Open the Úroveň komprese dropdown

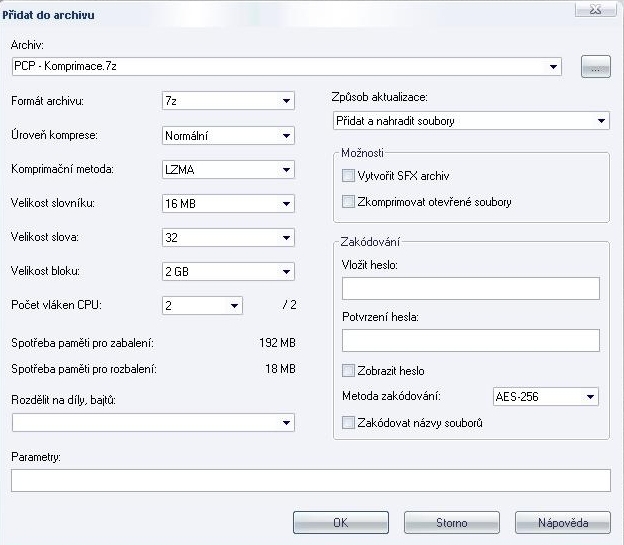coord(228,136)
